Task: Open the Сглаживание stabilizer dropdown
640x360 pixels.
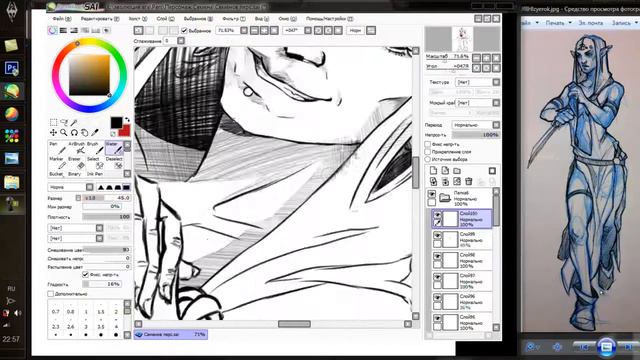Action: [181, 41]
